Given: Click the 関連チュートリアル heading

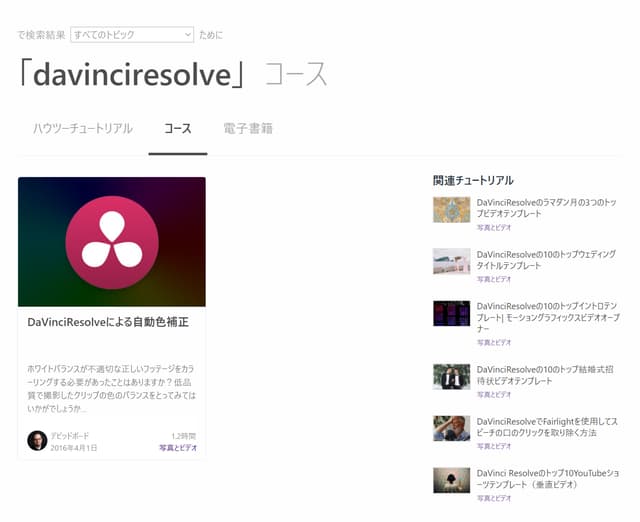Looking at the screenshot, I should (x=473, y=180).
